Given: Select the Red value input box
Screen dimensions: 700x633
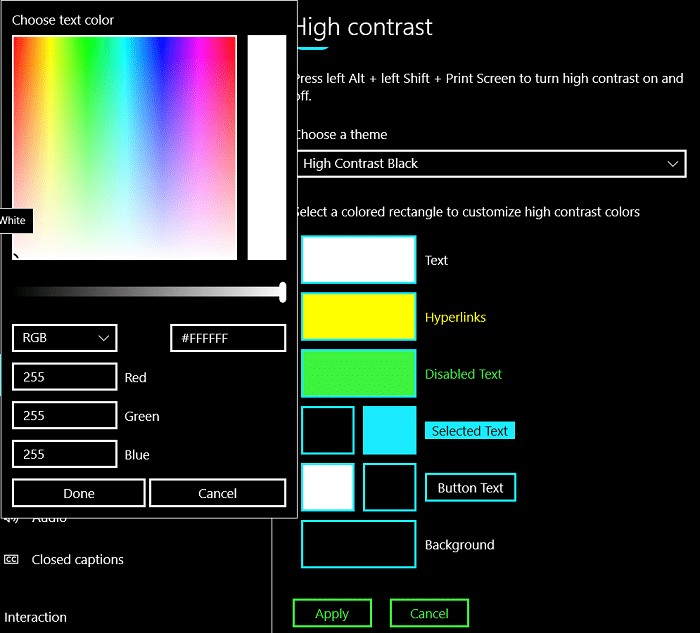Looking at the screenshot, I should point(65,377).
